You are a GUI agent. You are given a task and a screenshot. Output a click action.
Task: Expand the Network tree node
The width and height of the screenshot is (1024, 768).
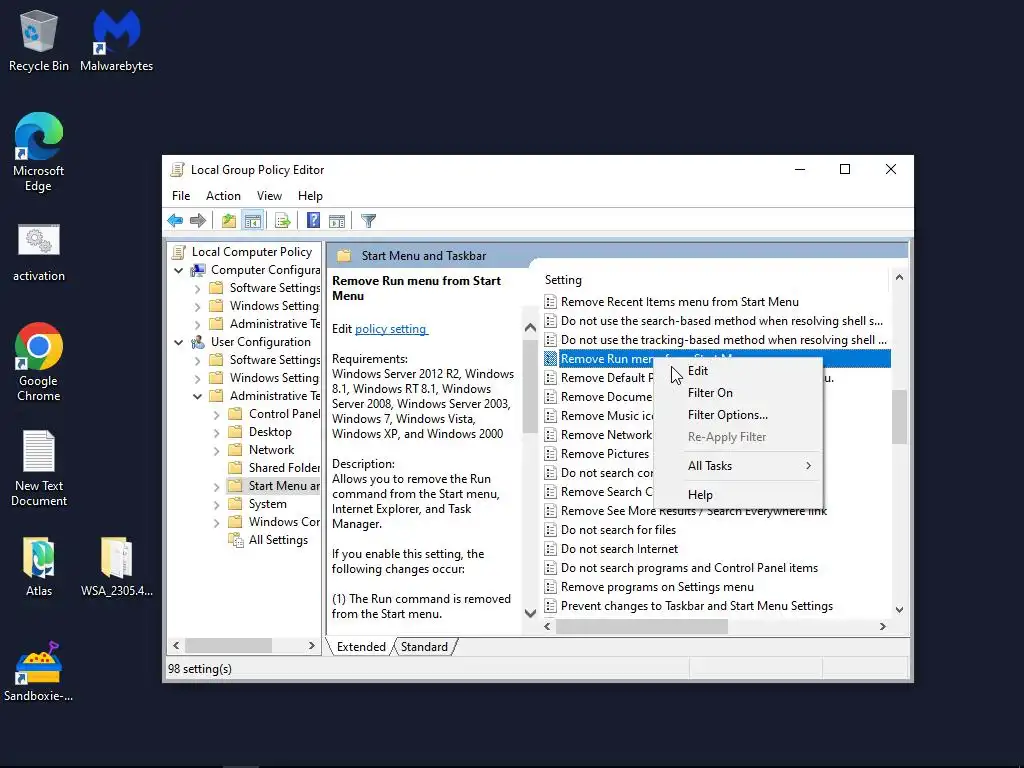tap(216, 450)
